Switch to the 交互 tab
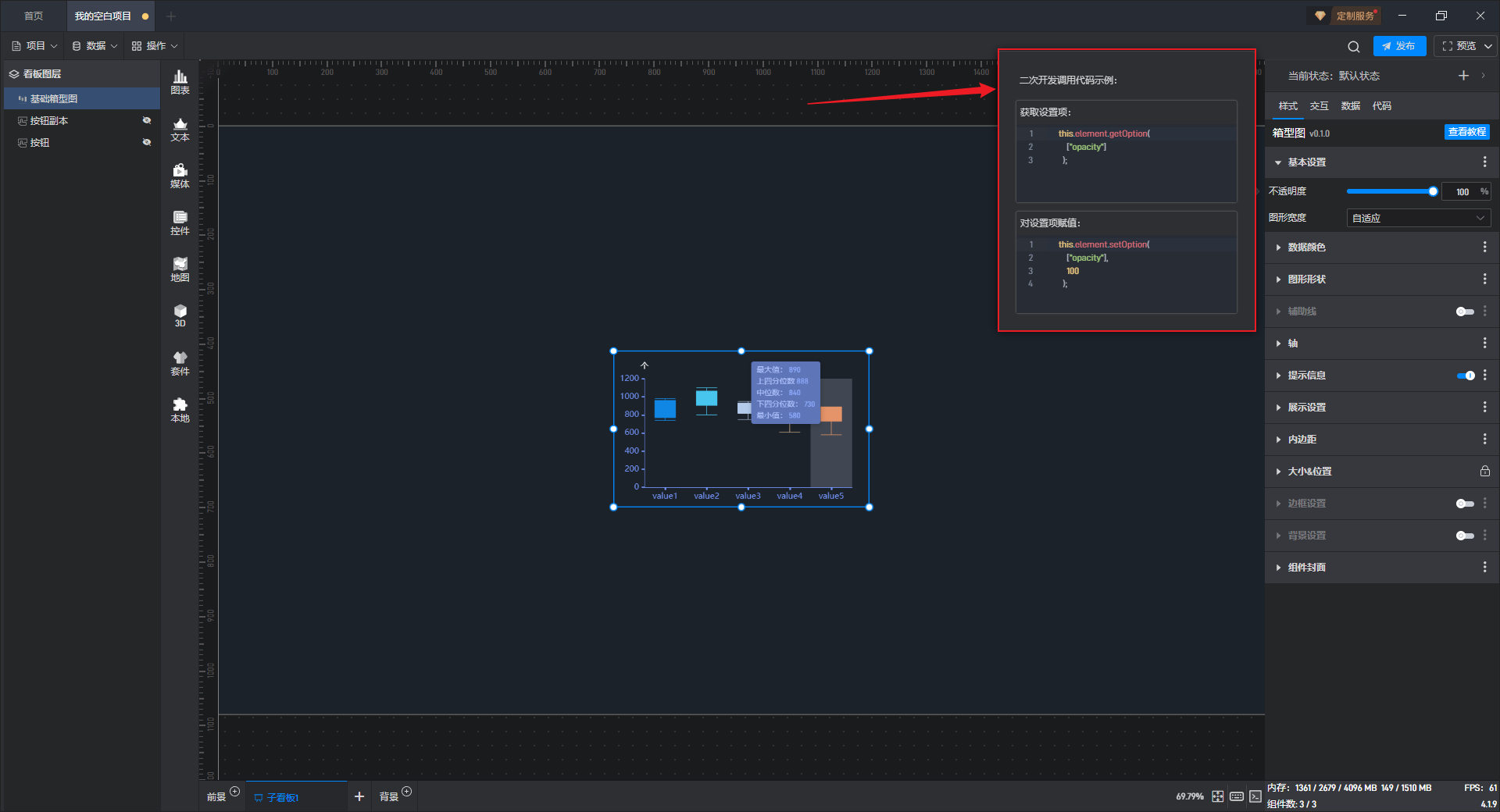This screenshot has width=1500, height=812. click(1319, 106)
